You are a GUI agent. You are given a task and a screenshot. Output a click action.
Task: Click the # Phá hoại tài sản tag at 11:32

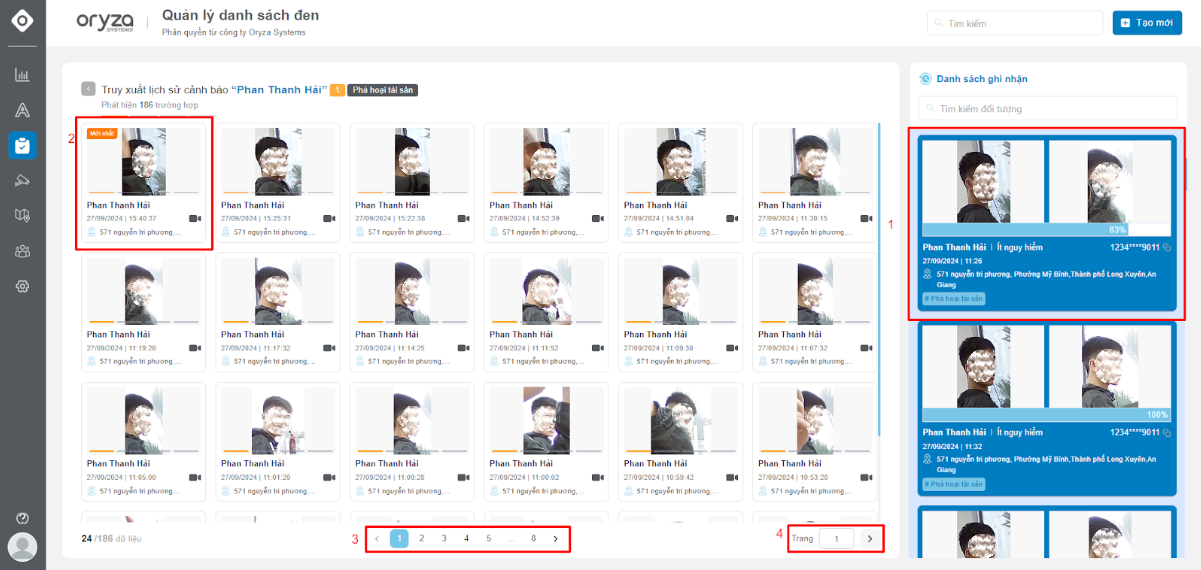[953, 483]
